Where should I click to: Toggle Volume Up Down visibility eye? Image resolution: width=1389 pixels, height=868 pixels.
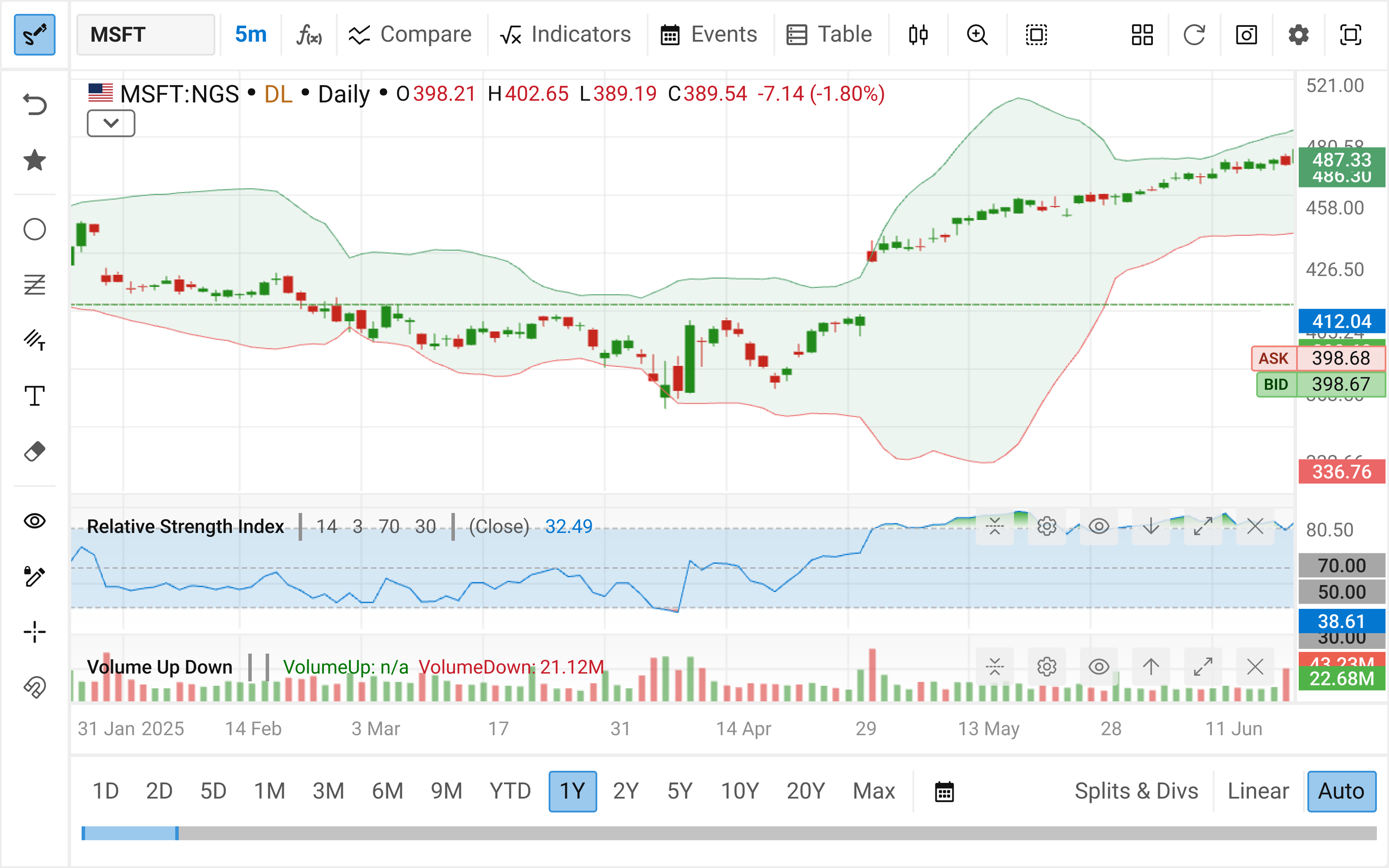click(1099, 667)
